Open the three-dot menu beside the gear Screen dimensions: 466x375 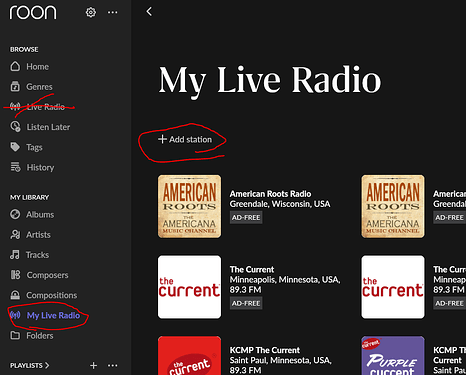[112, 12]
